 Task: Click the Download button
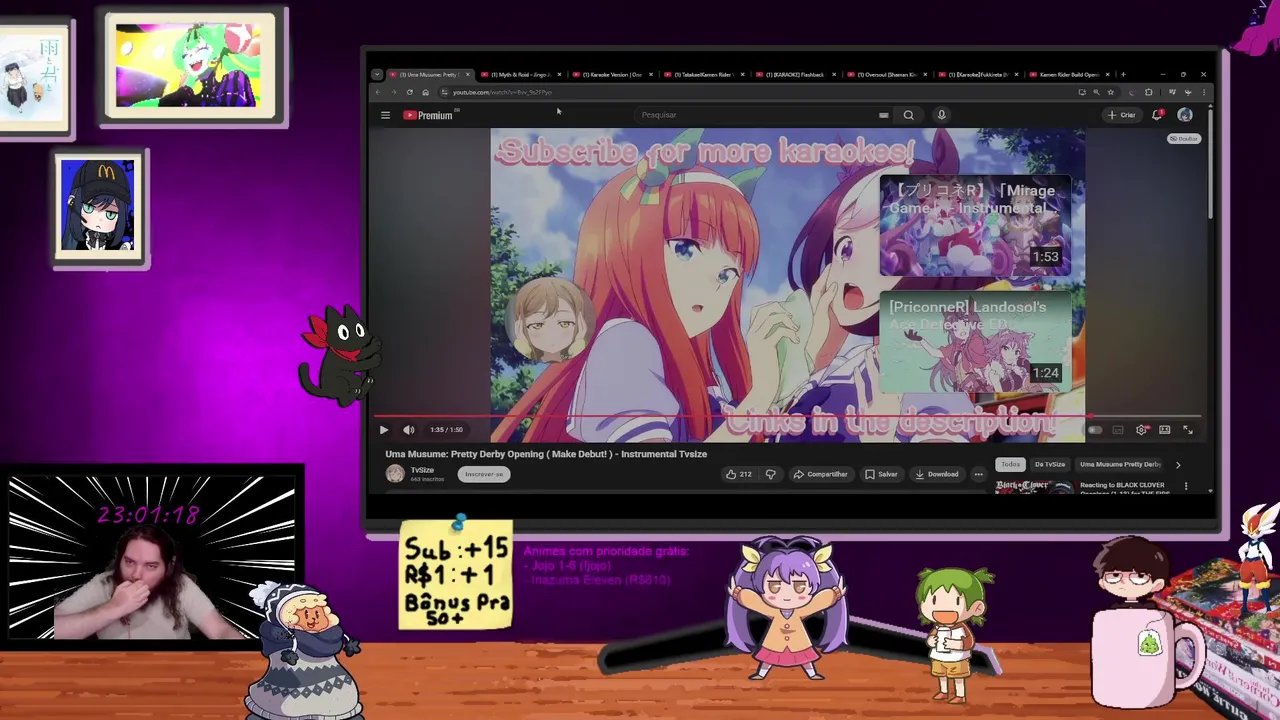937,474
